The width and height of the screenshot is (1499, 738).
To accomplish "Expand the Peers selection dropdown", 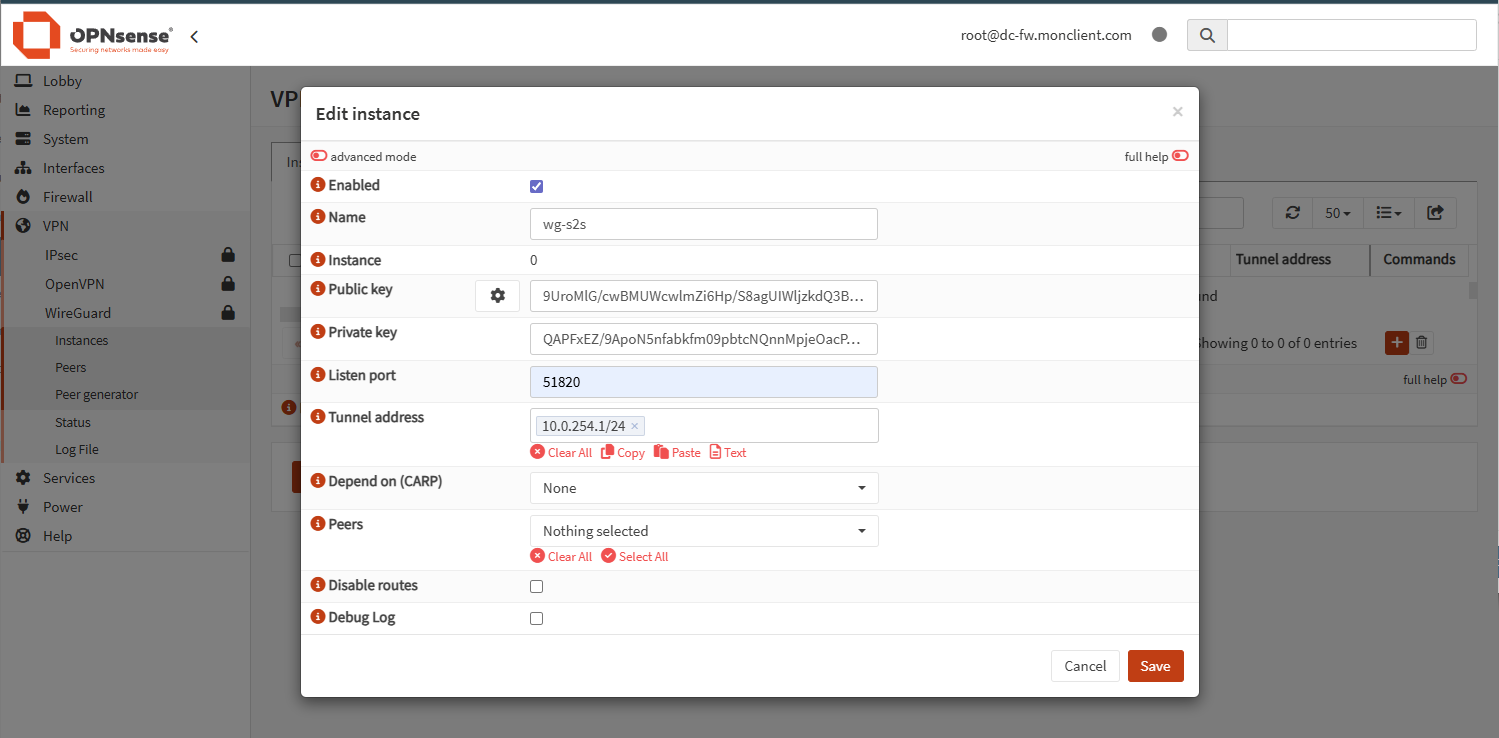I will pyautogui.click(x=703, y=531).
